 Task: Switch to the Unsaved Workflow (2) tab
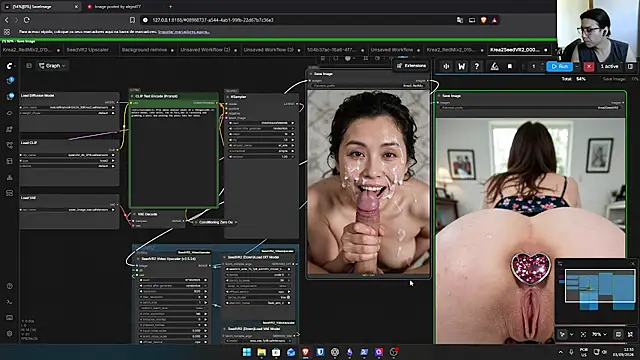click(x=205, y=50)
